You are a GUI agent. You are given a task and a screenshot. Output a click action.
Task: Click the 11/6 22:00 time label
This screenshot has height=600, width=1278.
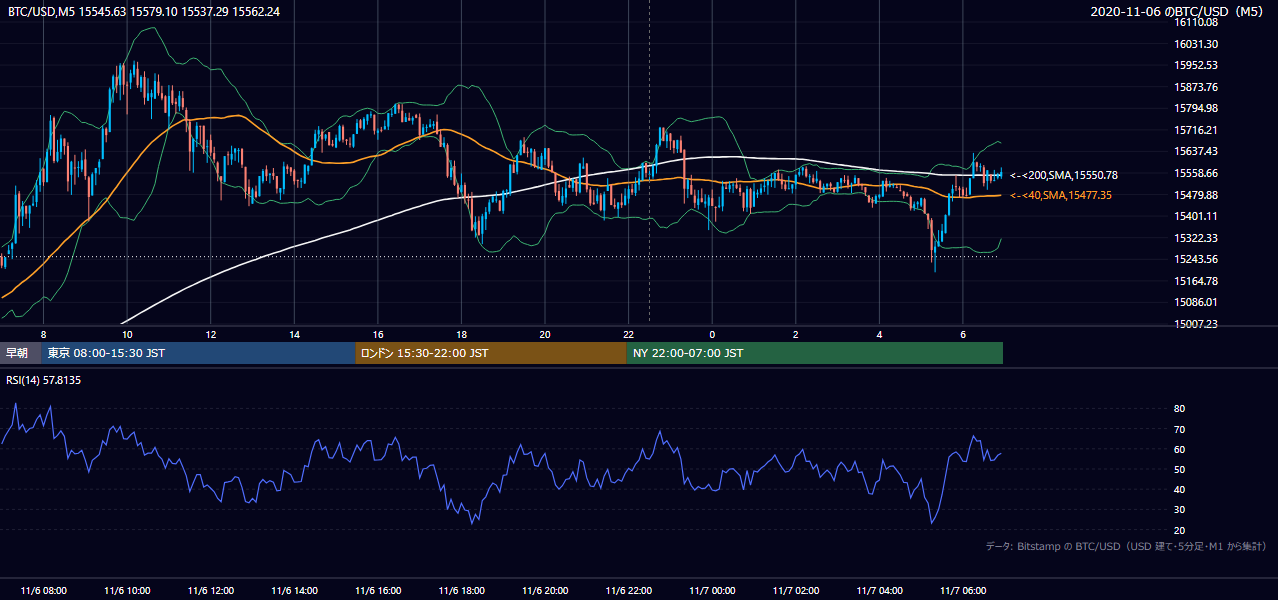pos(628,591)
